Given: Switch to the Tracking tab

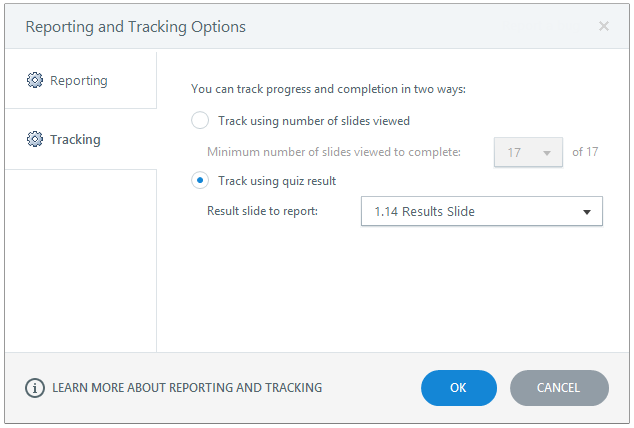Looking at the screenshot, I should (81, 139).
